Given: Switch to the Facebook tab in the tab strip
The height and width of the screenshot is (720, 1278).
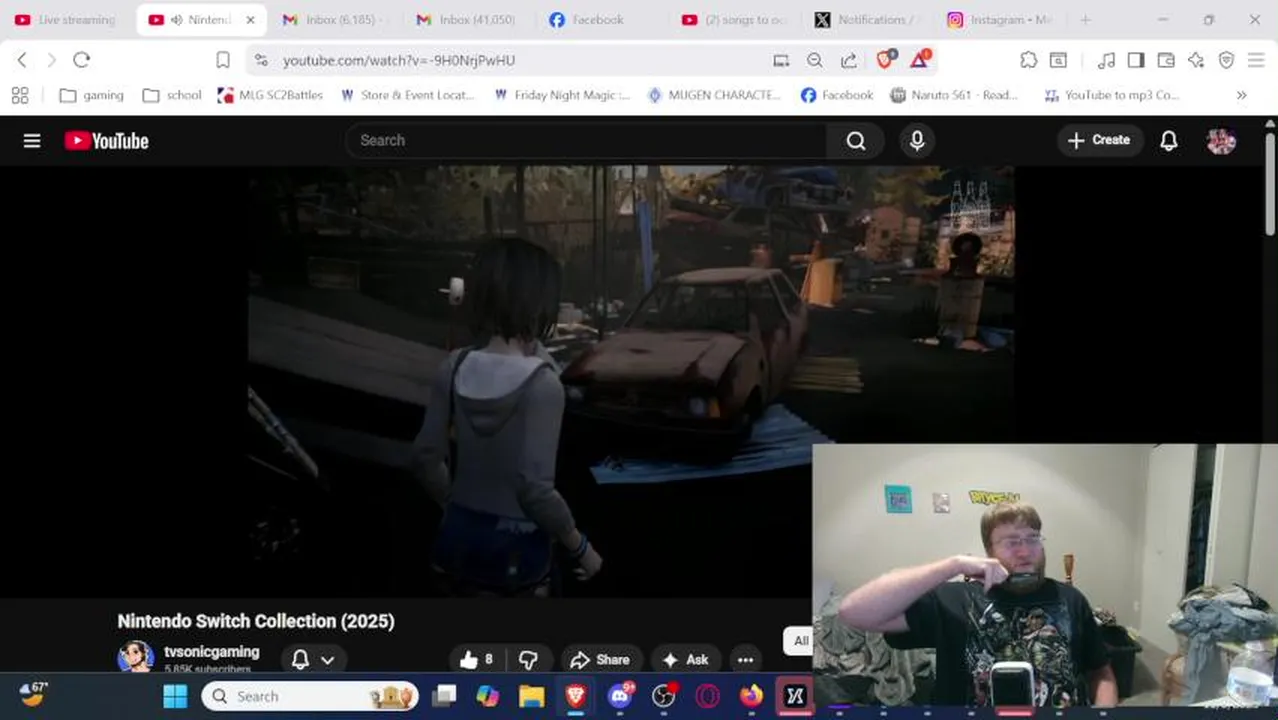Looking at the screenshot, I should tap(587, 20).
